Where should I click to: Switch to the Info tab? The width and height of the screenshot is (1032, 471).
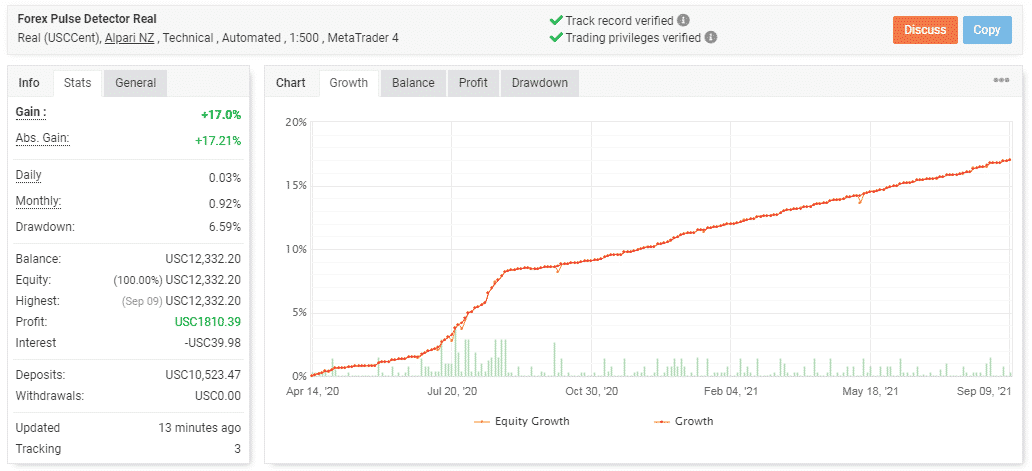pyautogui.click(x=29, y=83)
